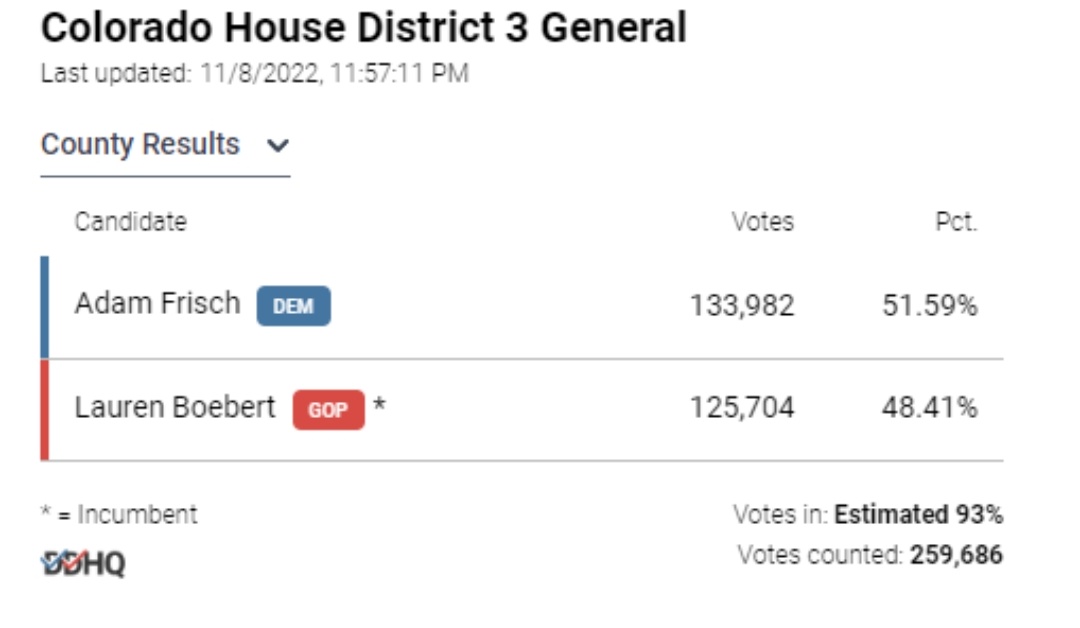This screenshot has height=628, width=1080.
Task: Open the County Results dropdown
Action: pos(165,146)
